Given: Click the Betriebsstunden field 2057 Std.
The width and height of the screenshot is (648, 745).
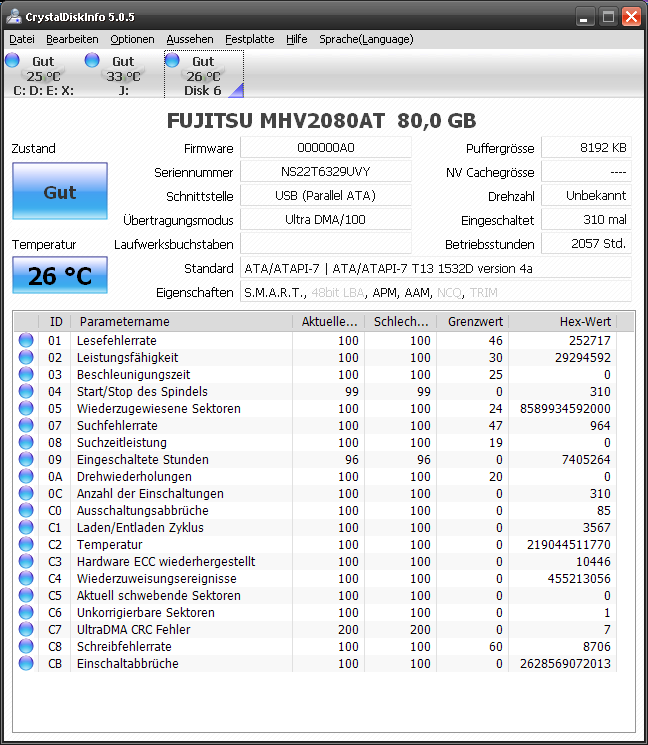Looking at the screenshot, I should [x=586, y=243].
